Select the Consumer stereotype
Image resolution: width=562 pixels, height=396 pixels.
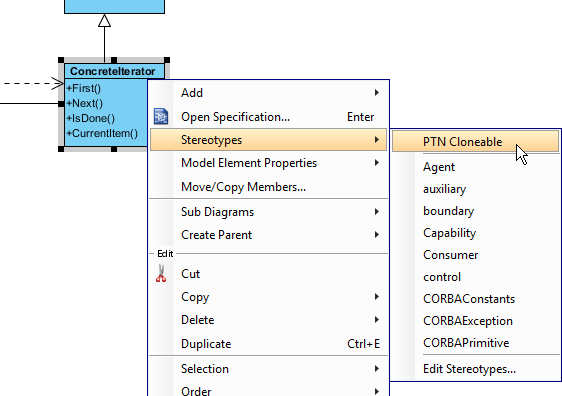(475, 255)
